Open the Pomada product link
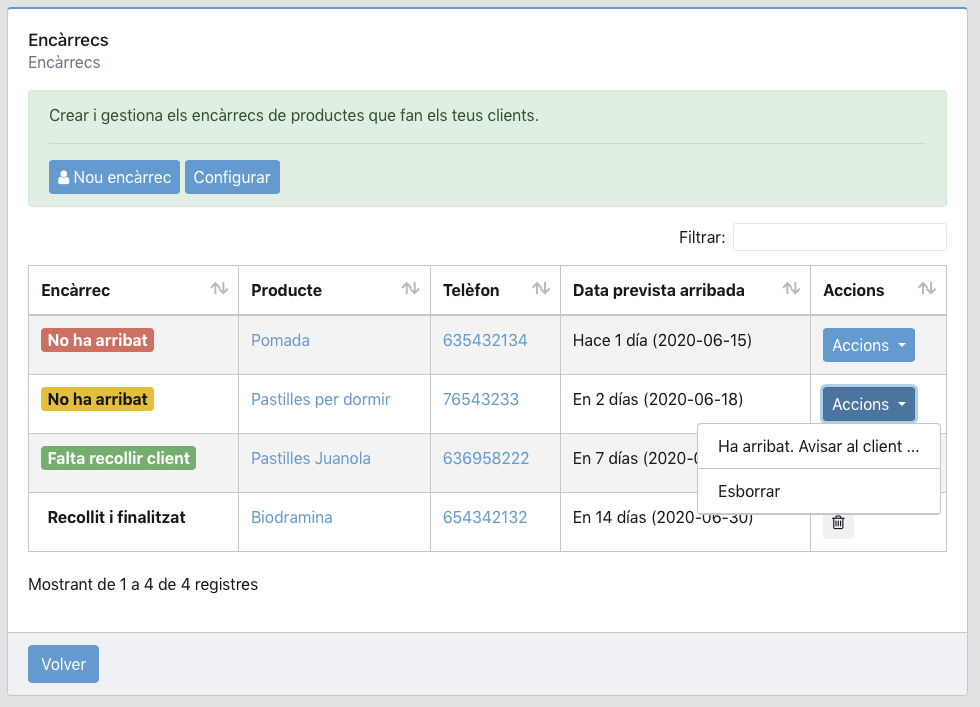Viewport: 980px width, 707px height. click(x=280, y=340)
